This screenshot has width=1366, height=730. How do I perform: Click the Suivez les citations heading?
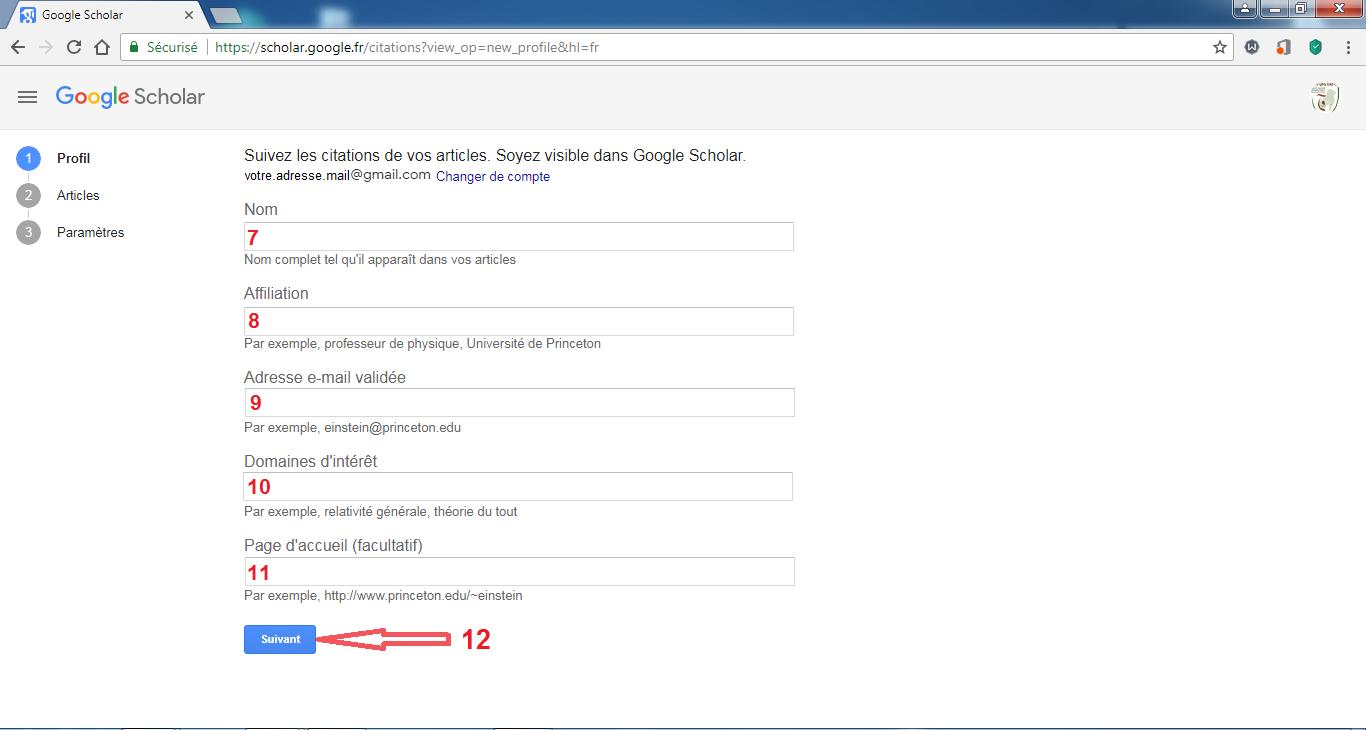(x=495, y=156)
